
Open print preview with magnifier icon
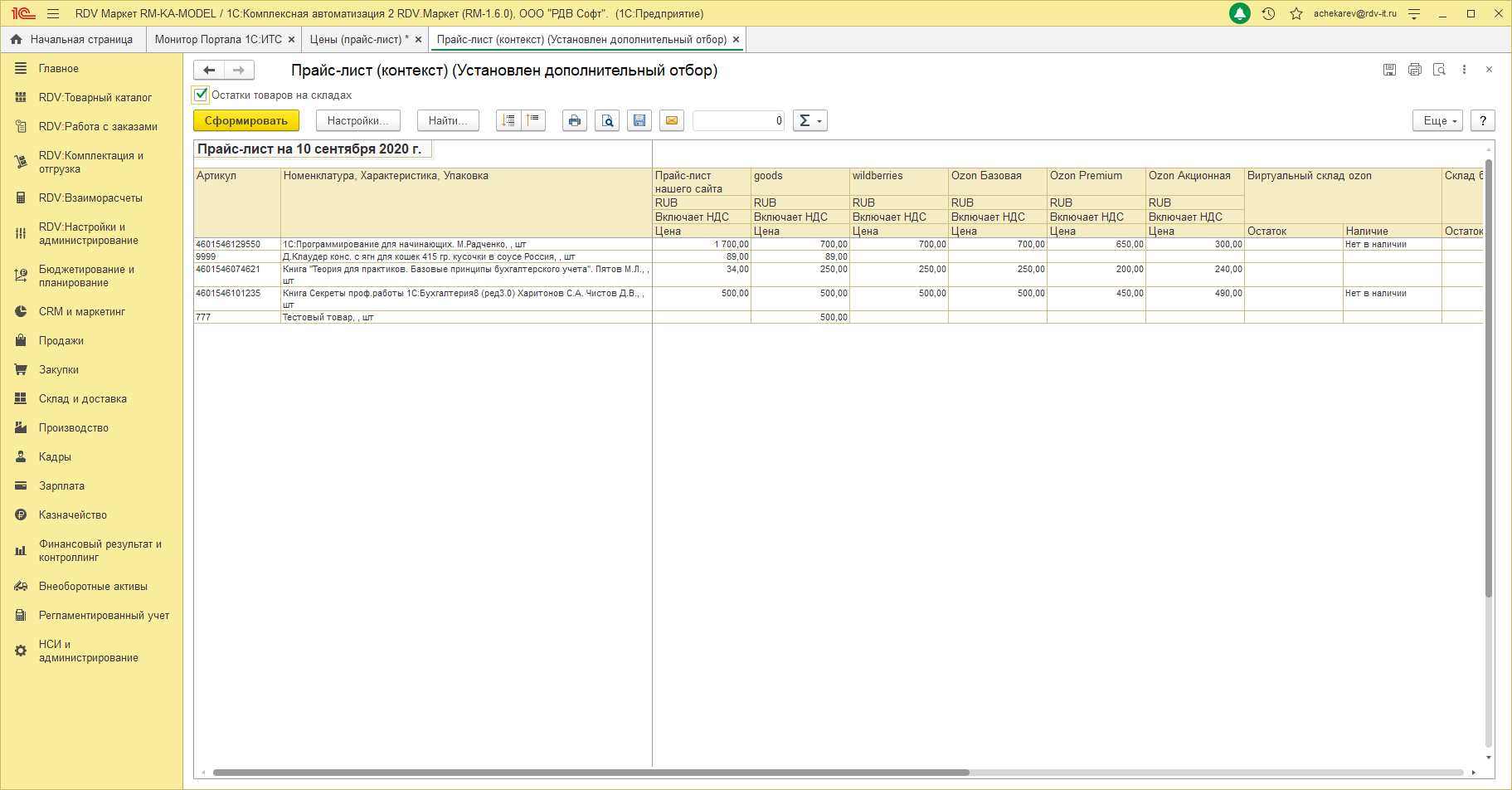click(x=607, y=120)
